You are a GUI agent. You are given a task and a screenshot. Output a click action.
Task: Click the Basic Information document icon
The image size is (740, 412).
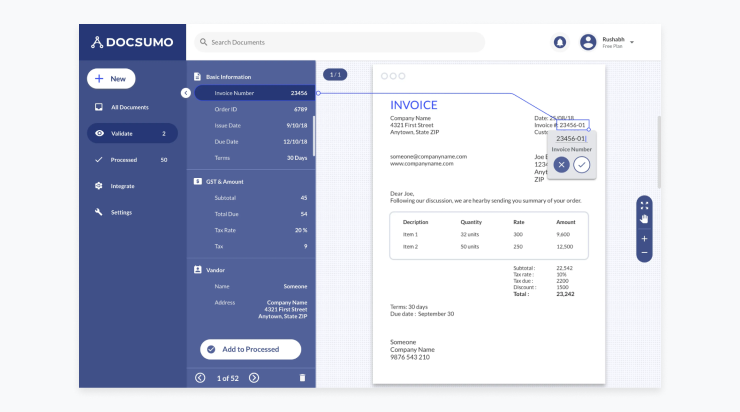tap(197, 76)
